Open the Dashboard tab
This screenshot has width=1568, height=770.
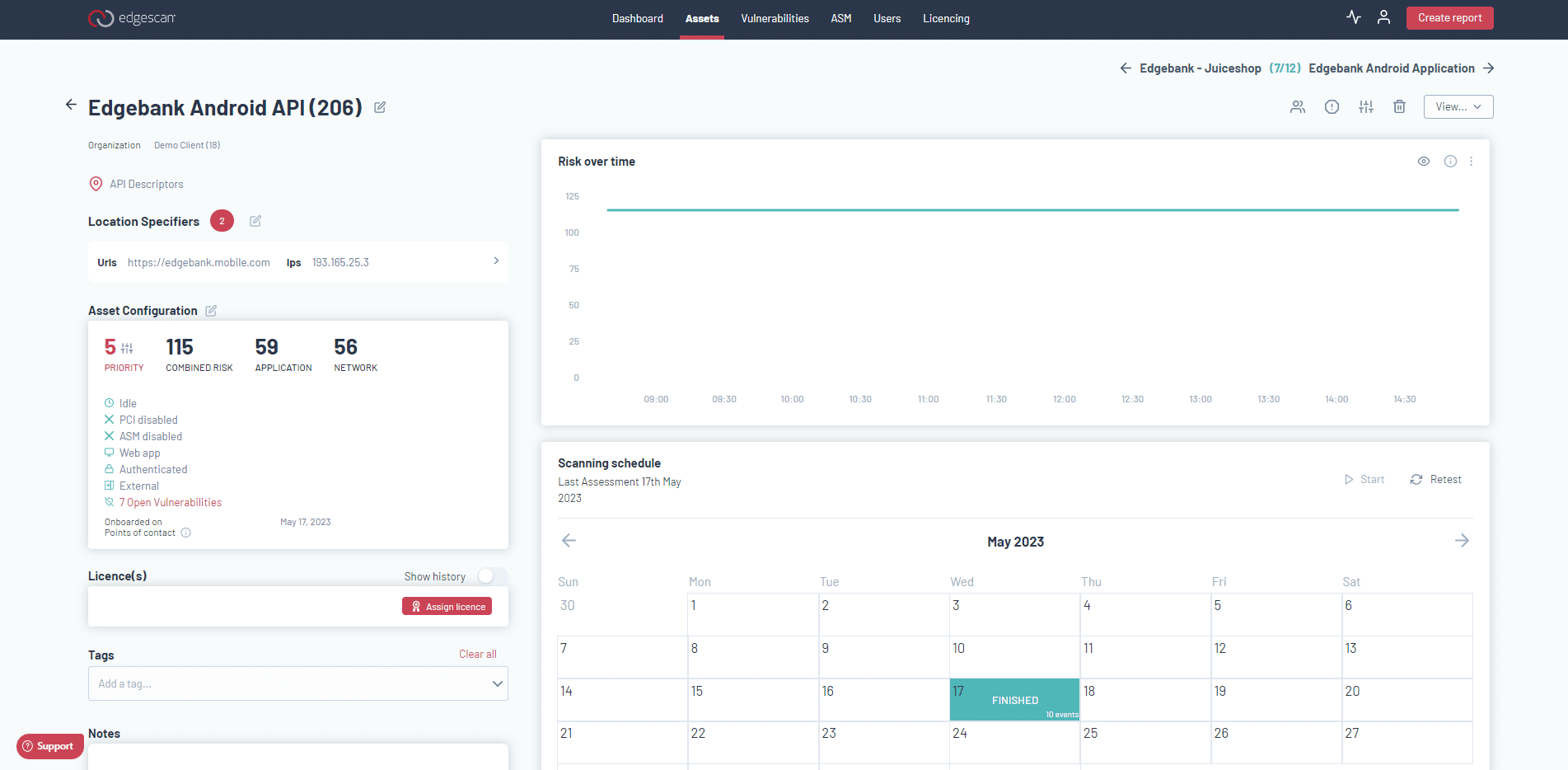click(638, 18)
